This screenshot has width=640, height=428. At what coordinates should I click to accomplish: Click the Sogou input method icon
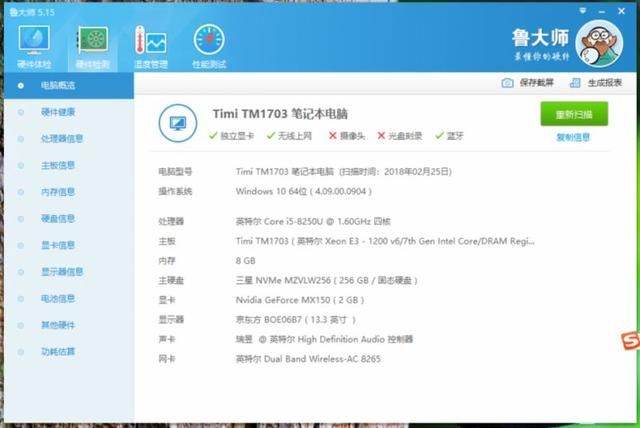(631, 341)
